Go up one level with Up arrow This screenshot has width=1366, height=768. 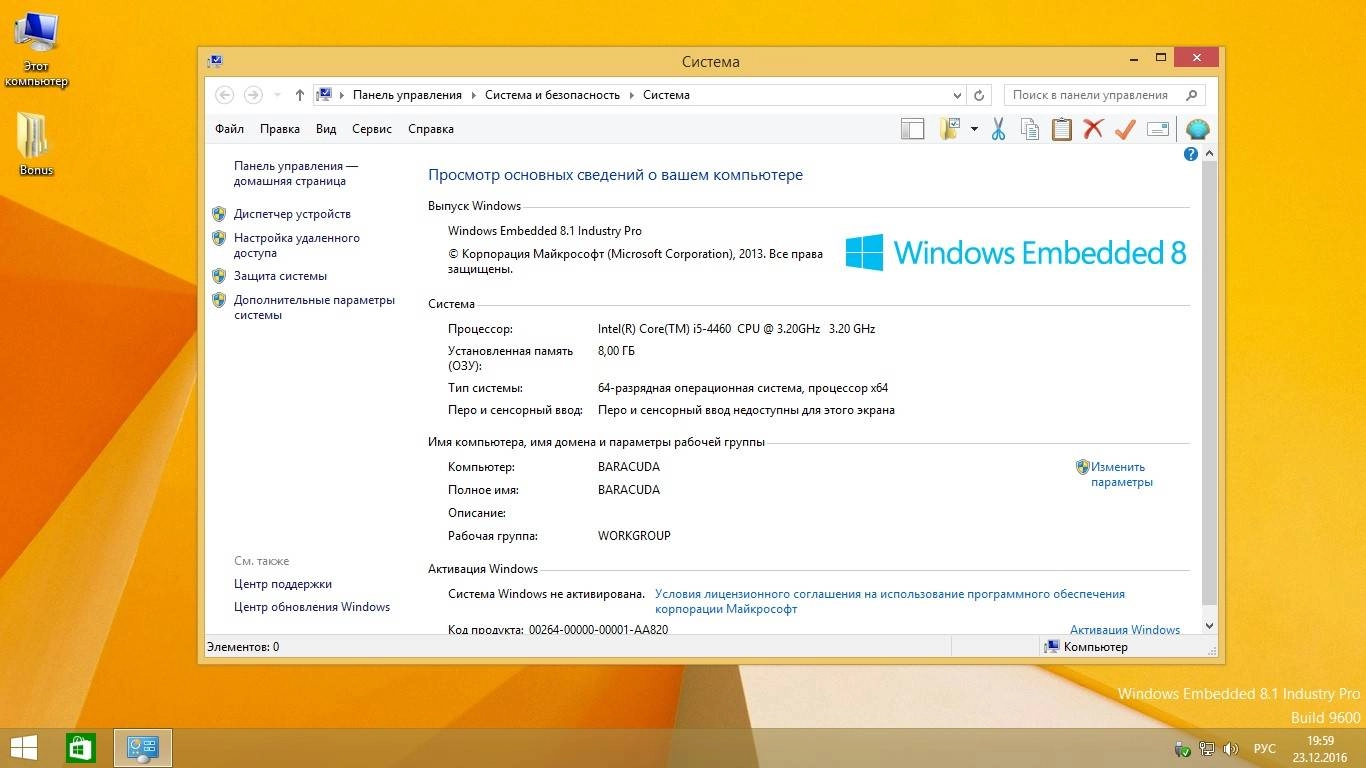pos(300,95)
